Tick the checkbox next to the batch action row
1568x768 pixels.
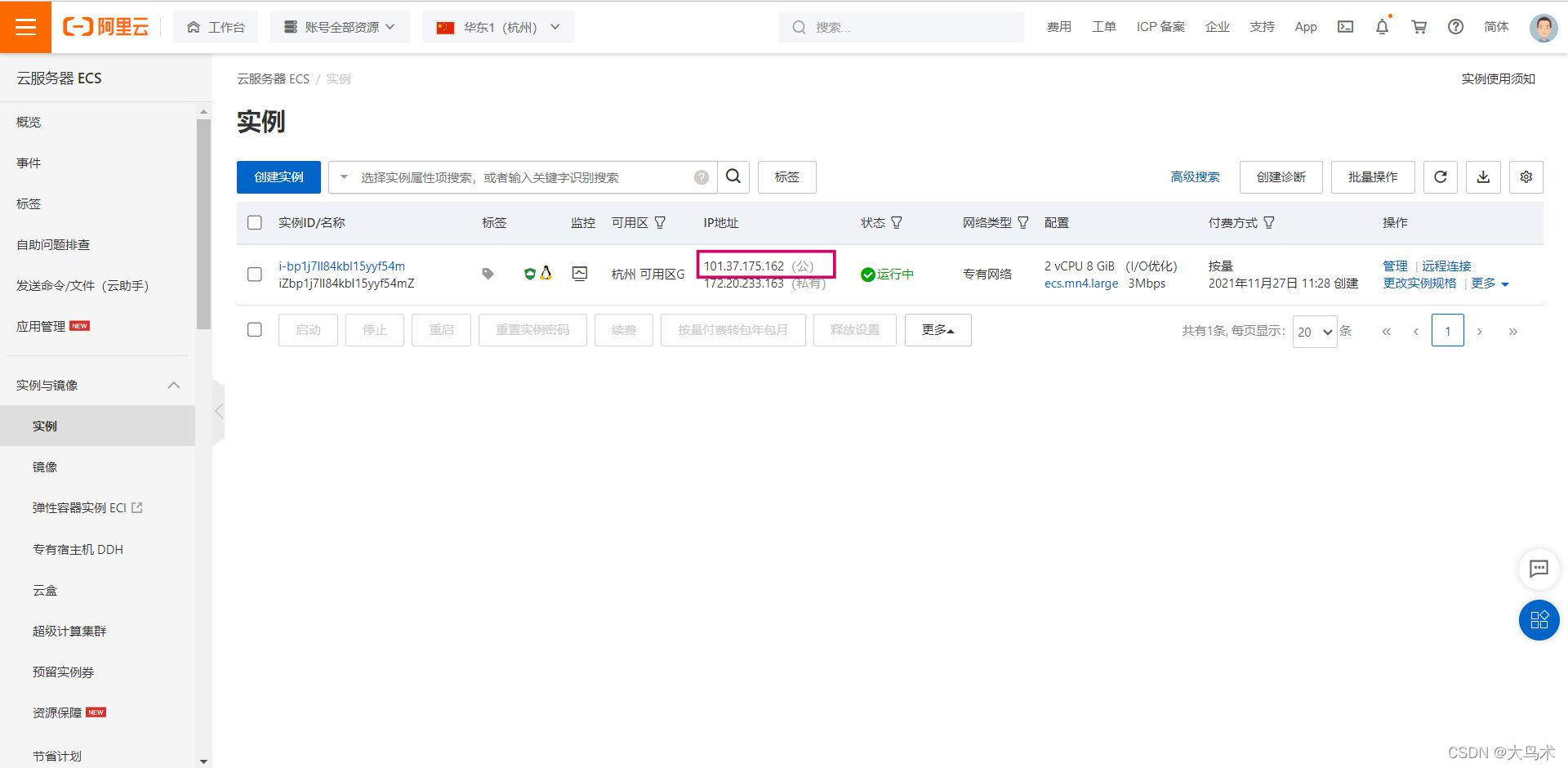254,329
